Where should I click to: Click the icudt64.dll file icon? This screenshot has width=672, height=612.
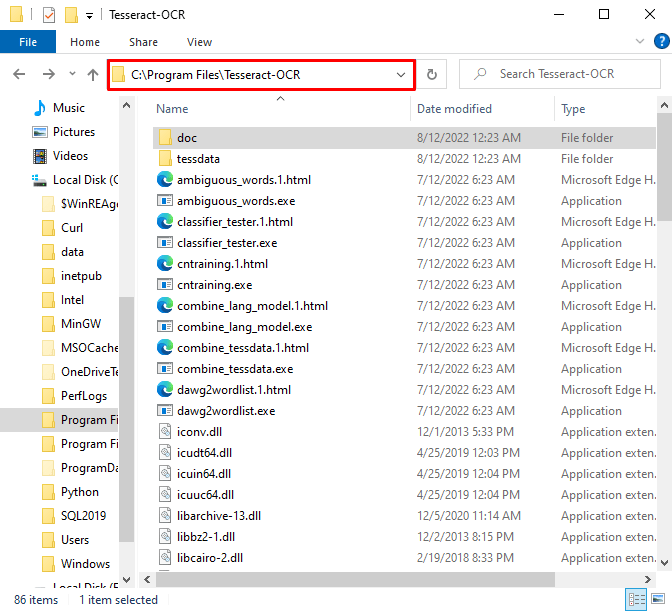click(x=165, y=453)
